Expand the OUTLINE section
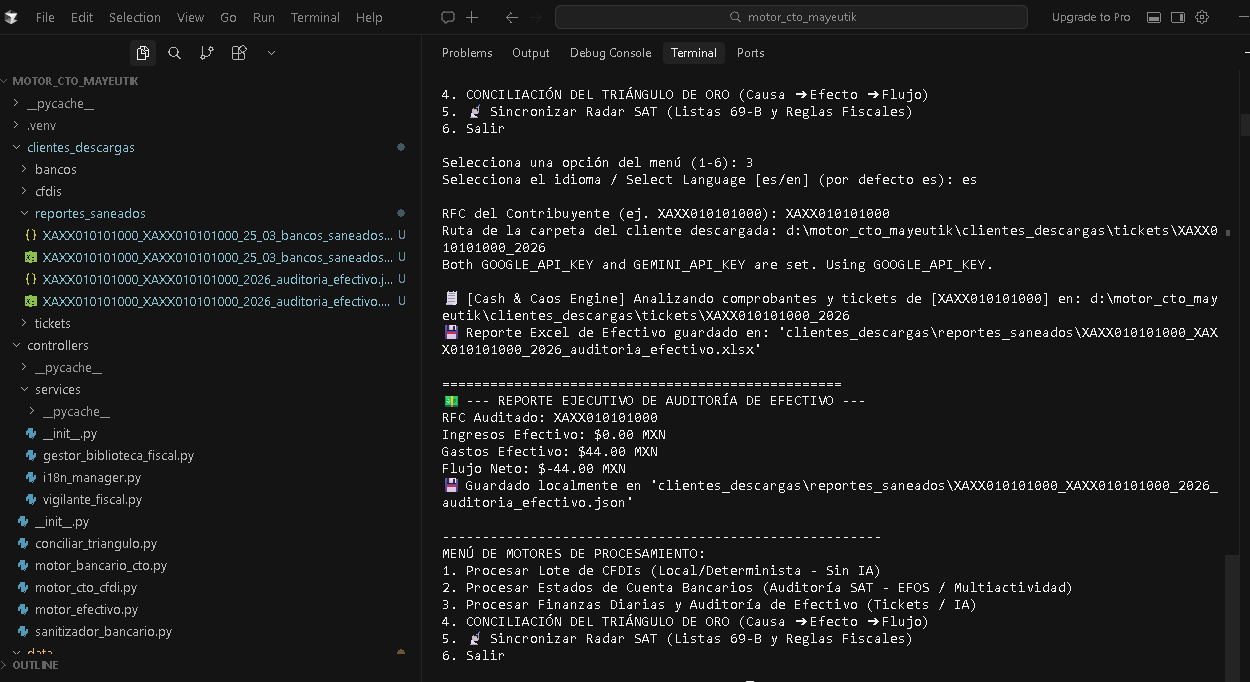Screen dimensions: 1250x682 [210, 665]
